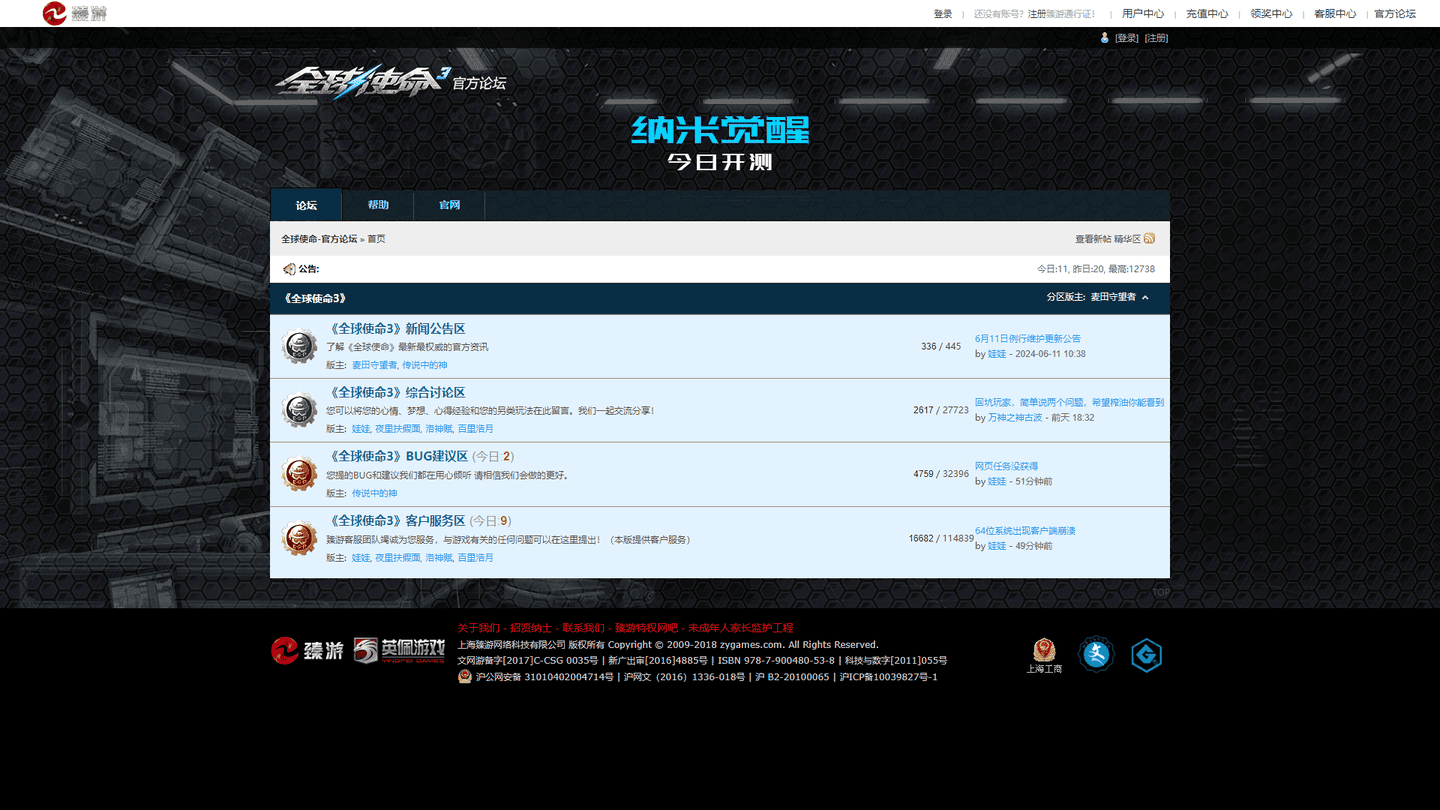The image size is (1440, 810).
Task: Open 《全球使命3》BUG建议区 forum
Action: [397, 456]
